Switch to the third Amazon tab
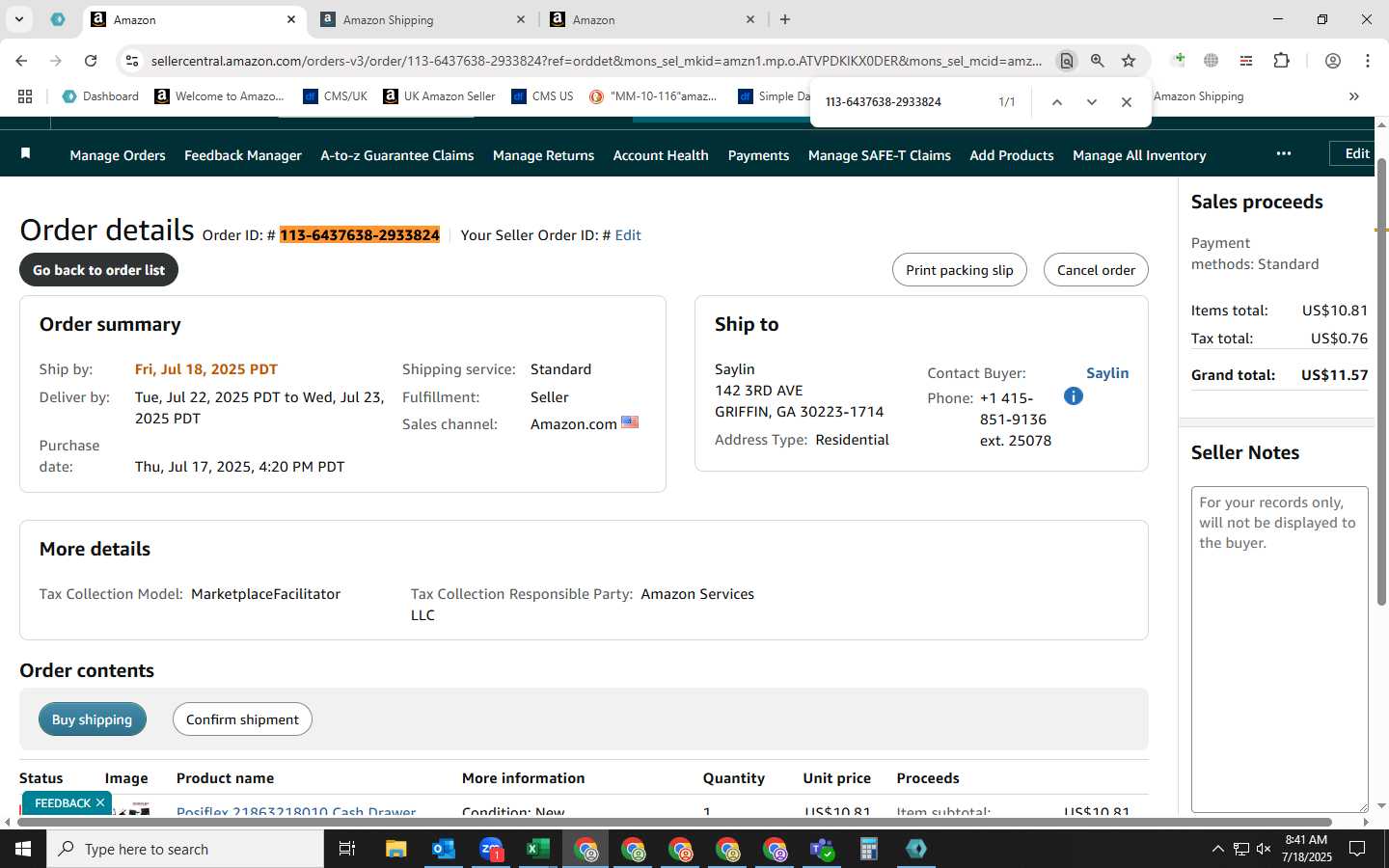Image resolution: width=1389 pixels, height=868 pixels. pos(653,19)
